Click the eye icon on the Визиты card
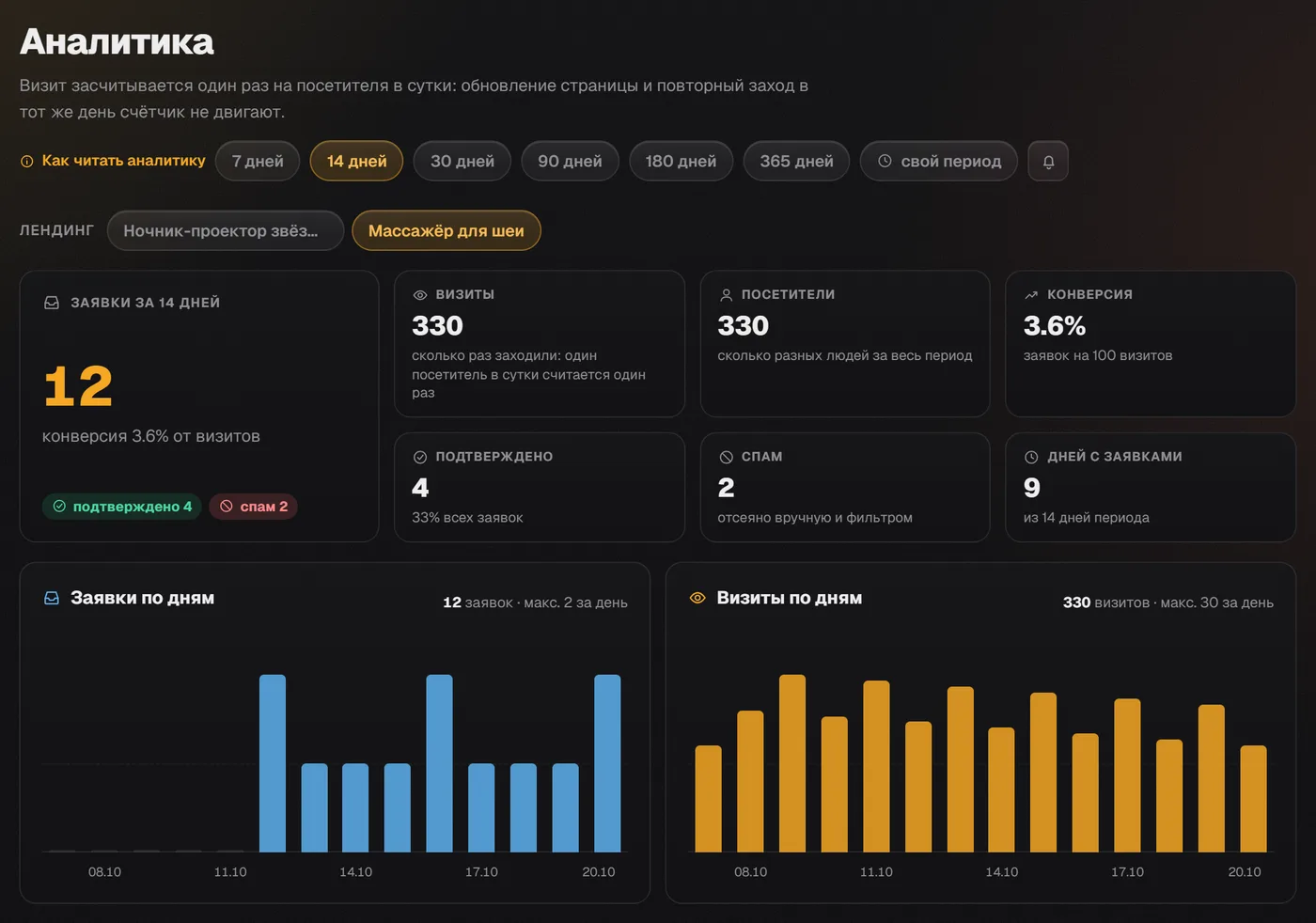Image resolution: width=1316 pixels, height=923 pixels. point(420,295)
